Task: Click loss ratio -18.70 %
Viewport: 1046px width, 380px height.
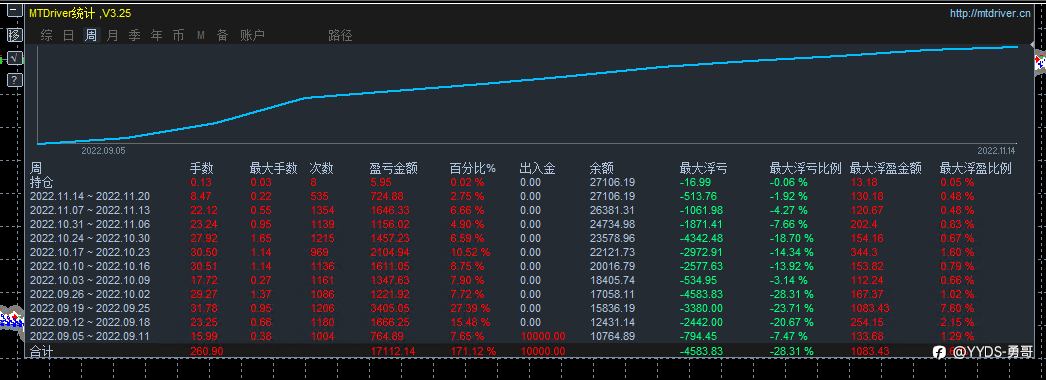Action: (792, 238)
